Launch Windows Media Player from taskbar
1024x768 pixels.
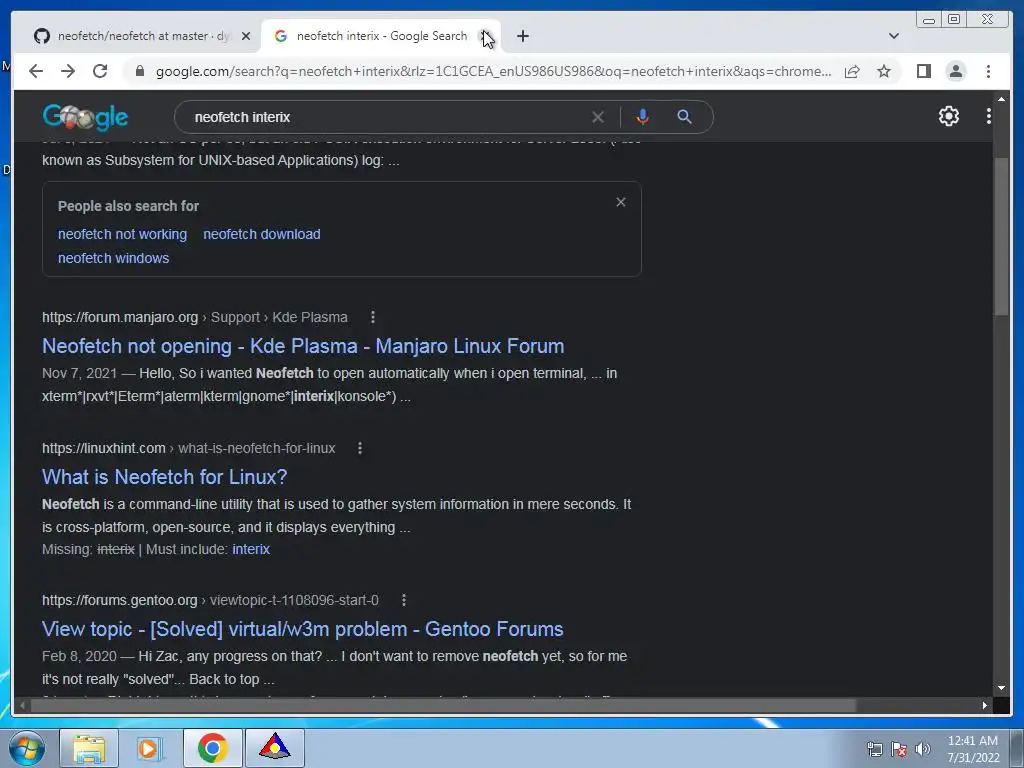149,748
